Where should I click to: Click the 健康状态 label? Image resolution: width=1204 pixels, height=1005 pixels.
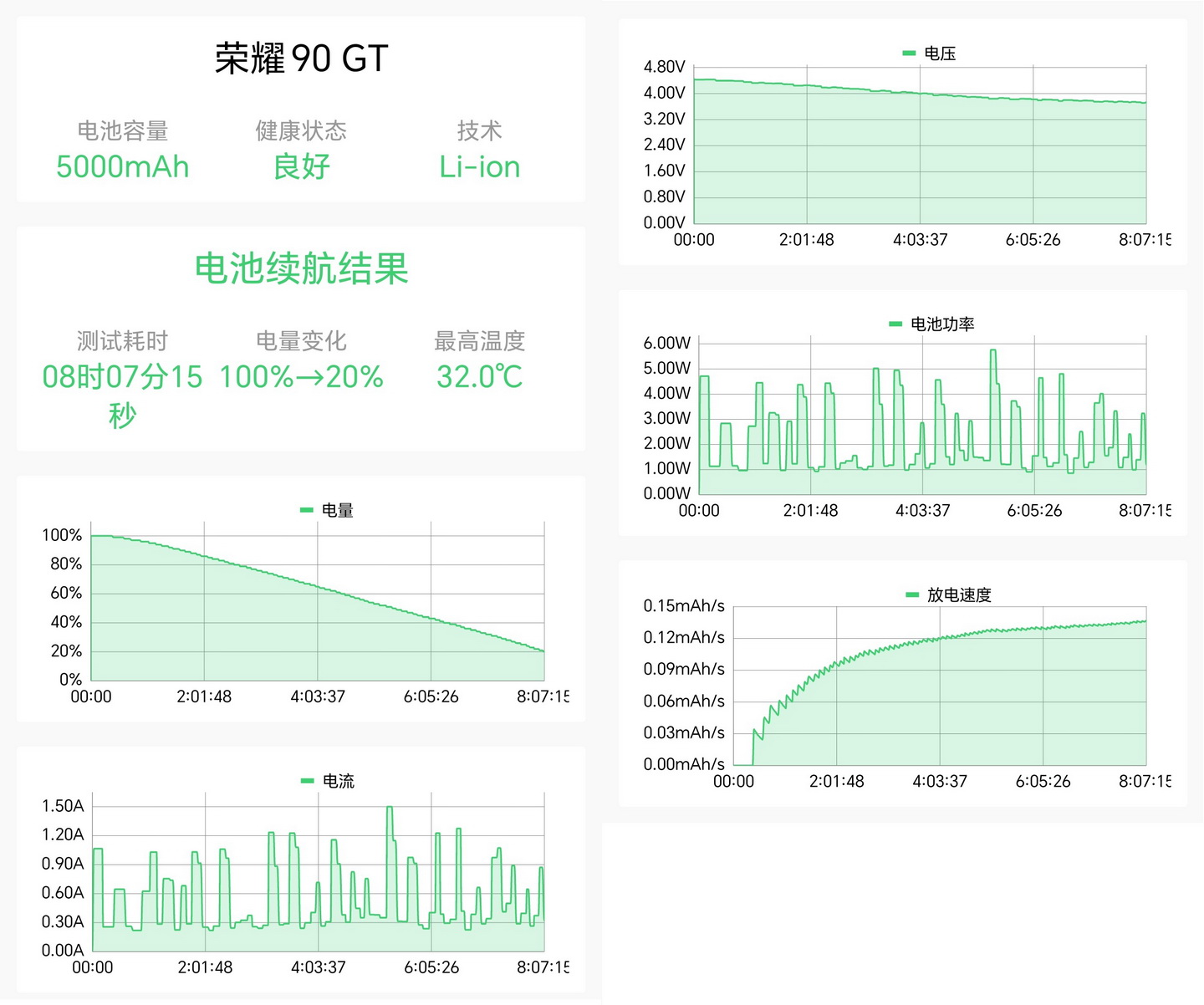click(301, 130)
